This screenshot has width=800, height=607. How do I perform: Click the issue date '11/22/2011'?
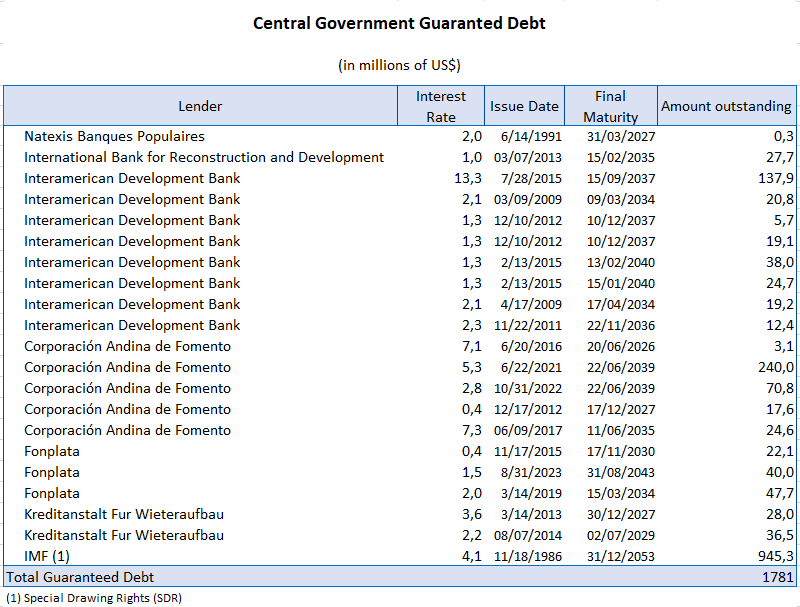point(528,325)
